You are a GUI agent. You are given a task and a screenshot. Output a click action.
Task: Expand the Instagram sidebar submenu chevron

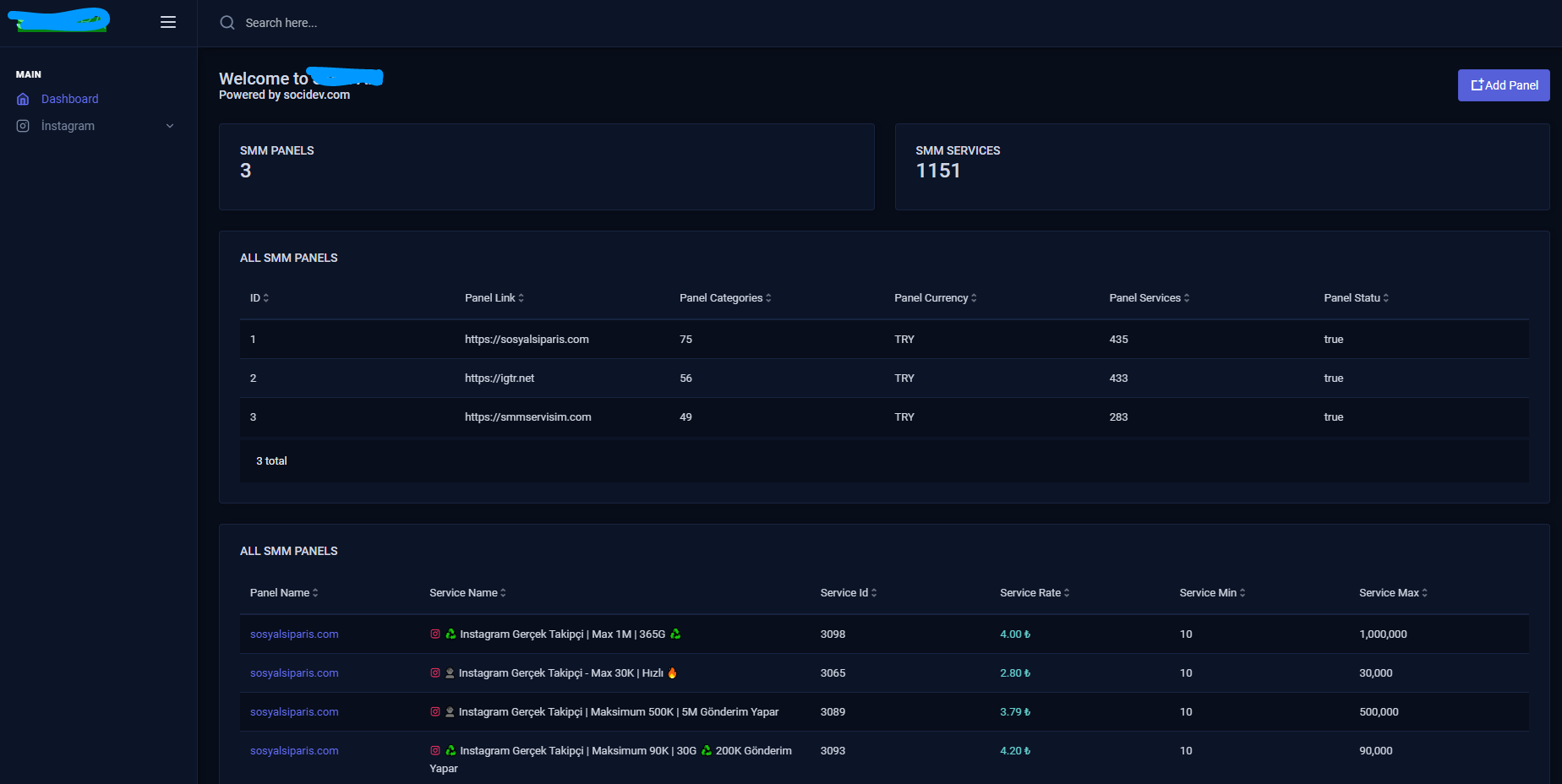click(x=170, y=126)
